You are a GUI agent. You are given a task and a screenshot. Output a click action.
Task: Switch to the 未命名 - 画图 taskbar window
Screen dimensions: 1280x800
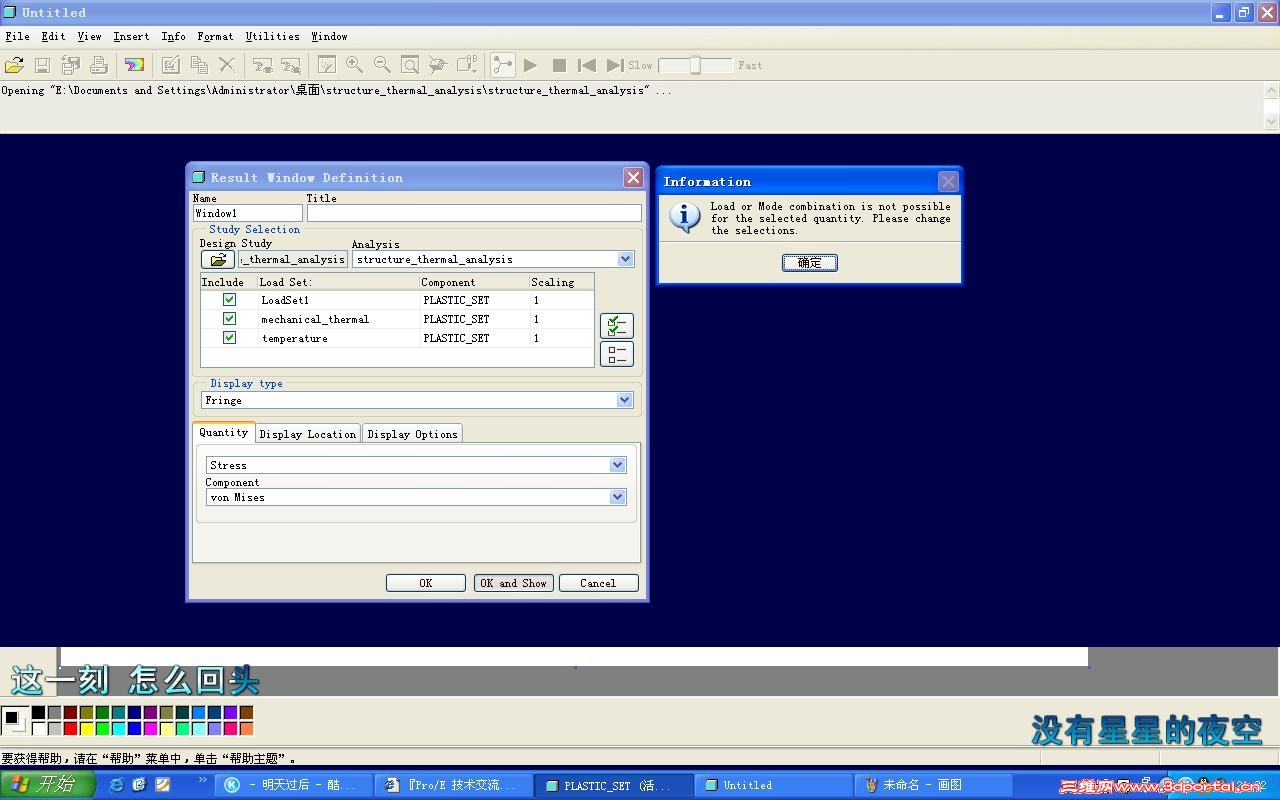(x=932, y=785)
